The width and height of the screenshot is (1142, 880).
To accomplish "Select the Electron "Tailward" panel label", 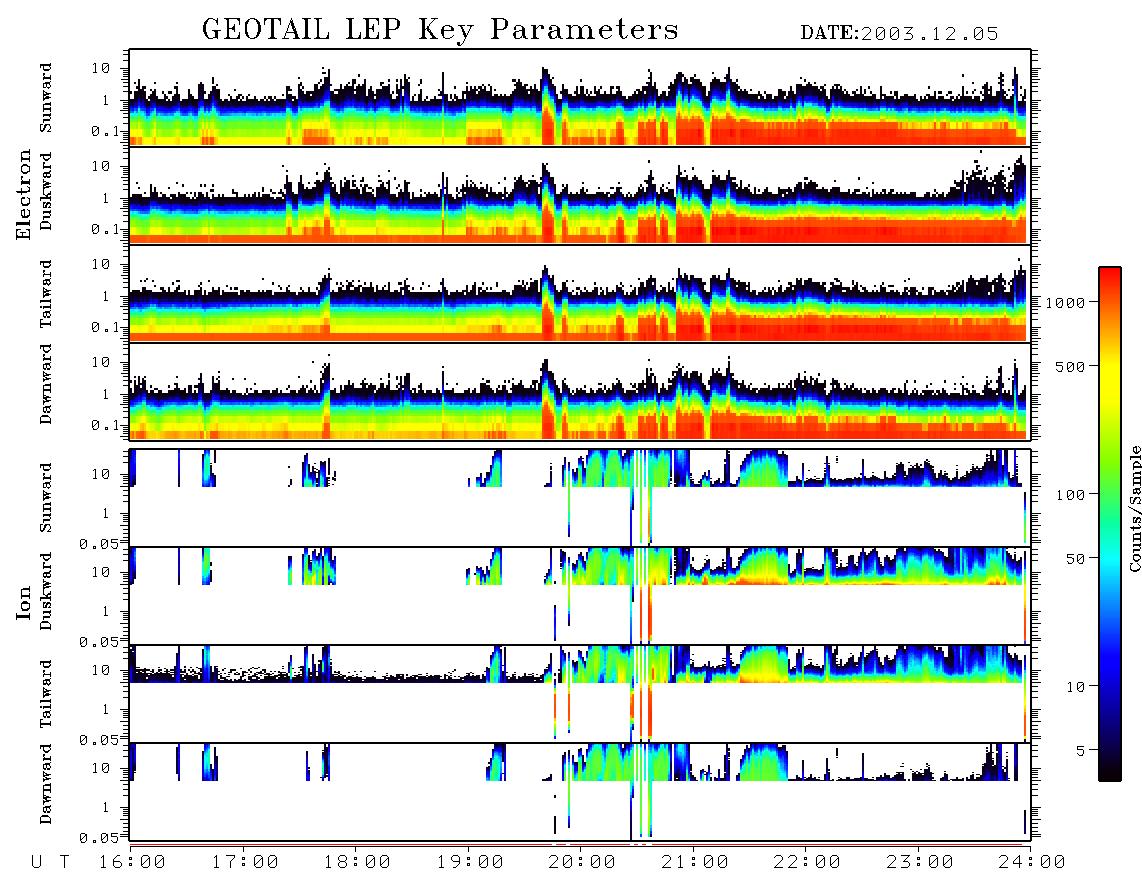I will point(46,293).
